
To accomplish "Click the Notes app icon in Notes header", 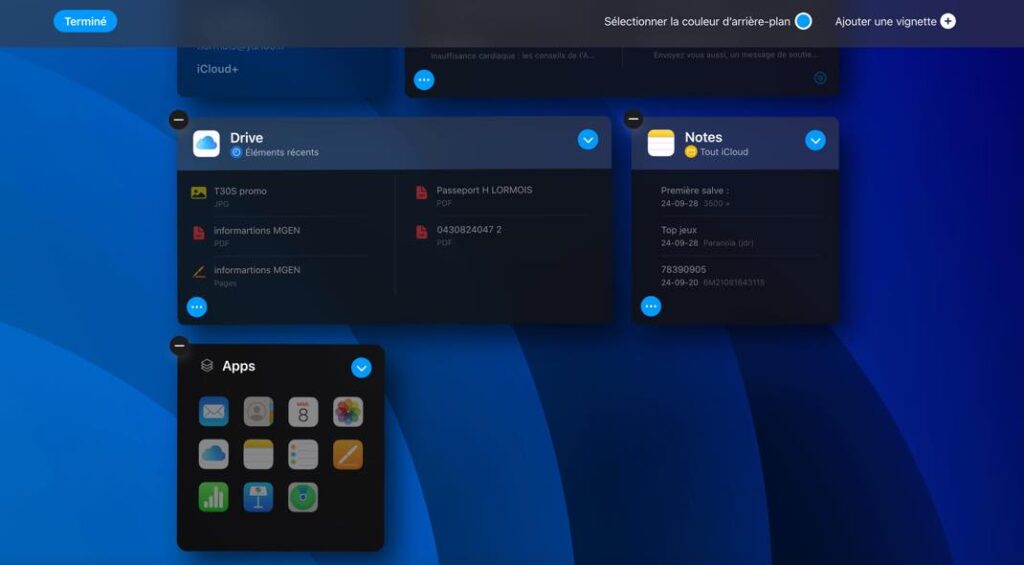I will 661,143.
